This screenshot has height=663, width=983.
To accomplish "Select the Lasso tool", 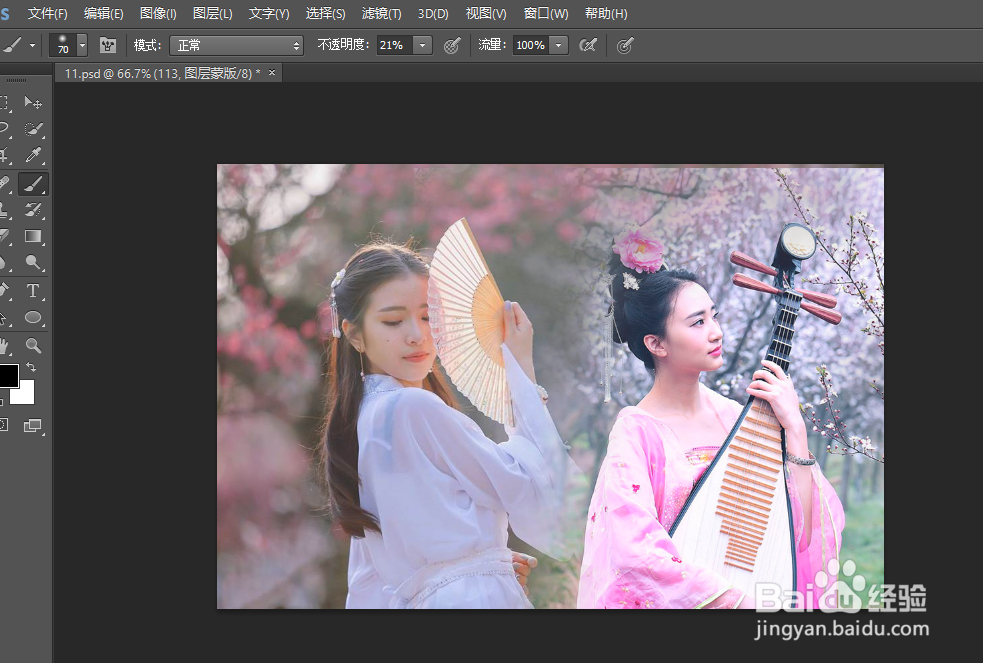I will click(4, 129).
